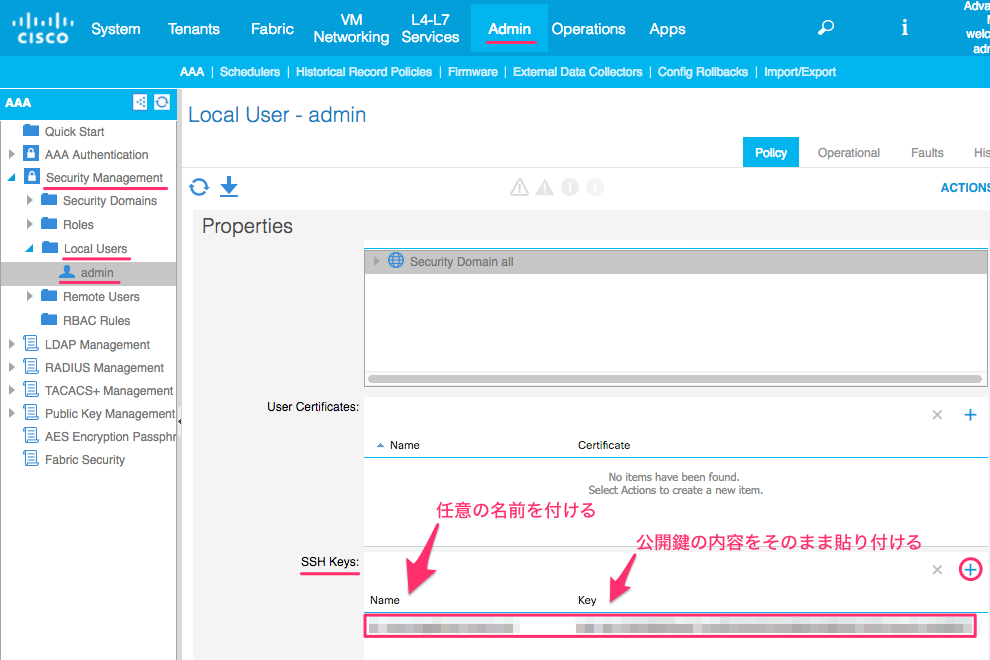The image size is (990, 660).
Task: Open the System menu
Action: click(x=116, y=29)
